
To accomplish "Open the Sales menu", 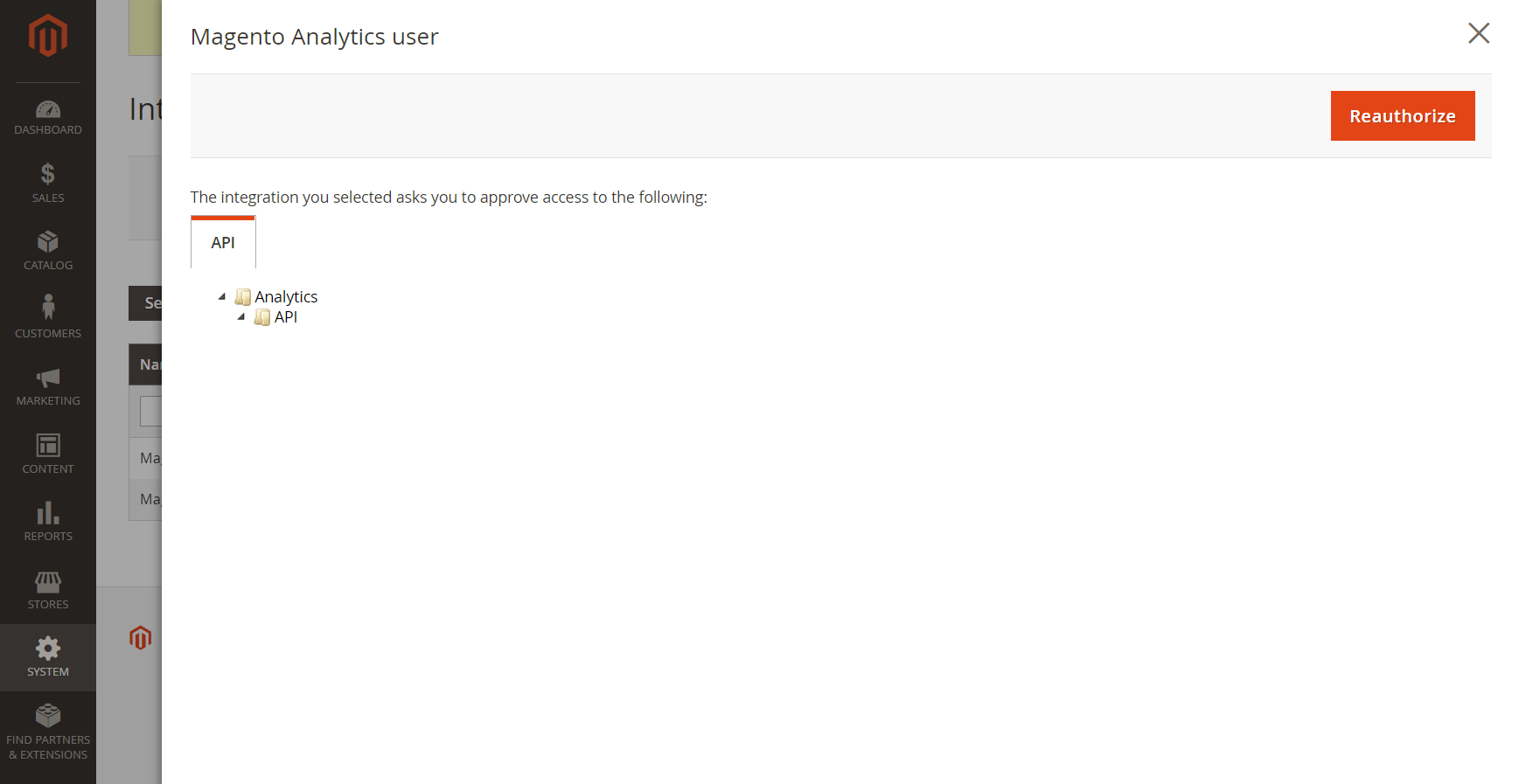I will (48, 184).
